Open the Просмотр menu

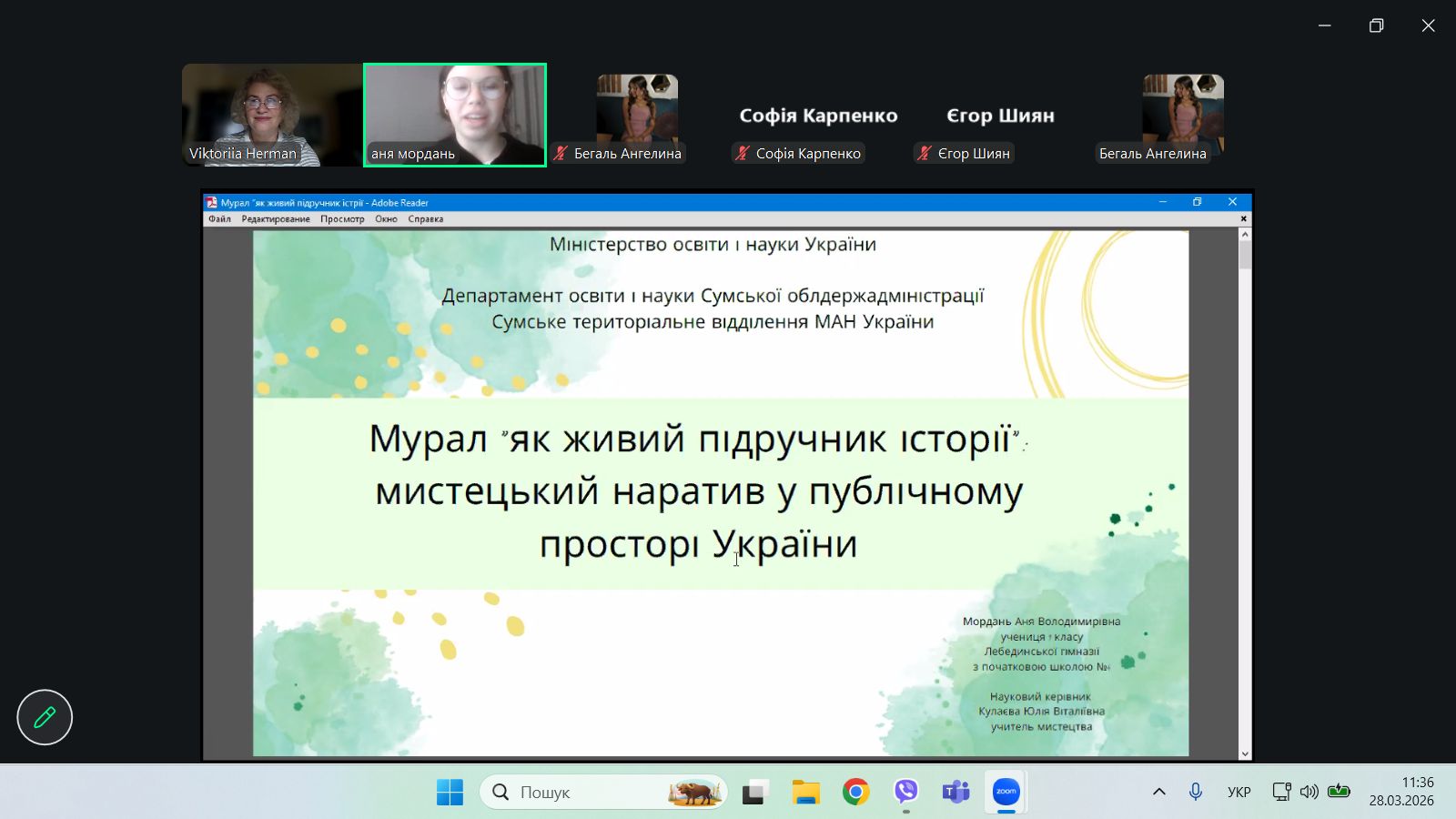click(342, 219)
